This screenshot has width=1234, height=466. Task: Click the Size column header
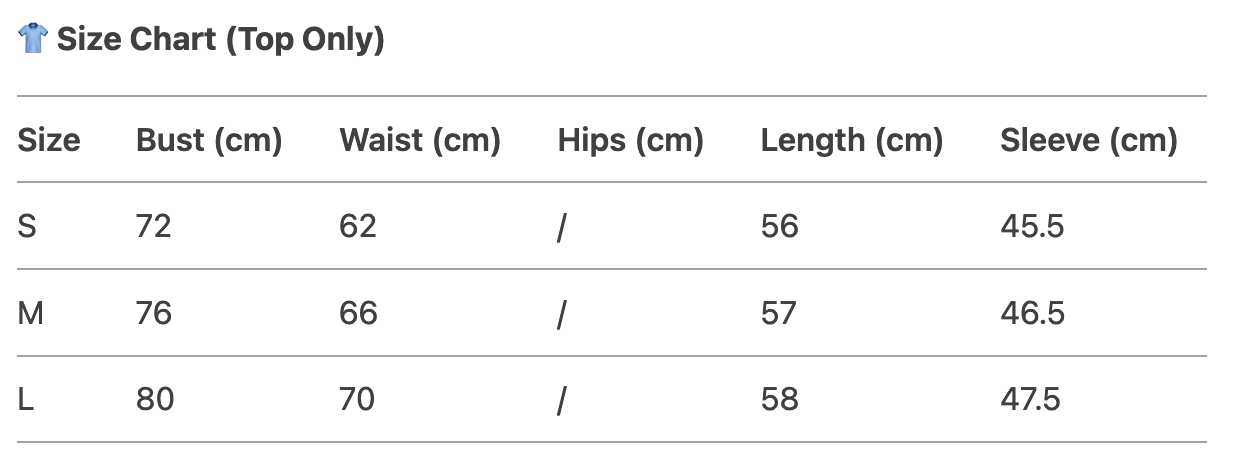(x=49, y=140)
